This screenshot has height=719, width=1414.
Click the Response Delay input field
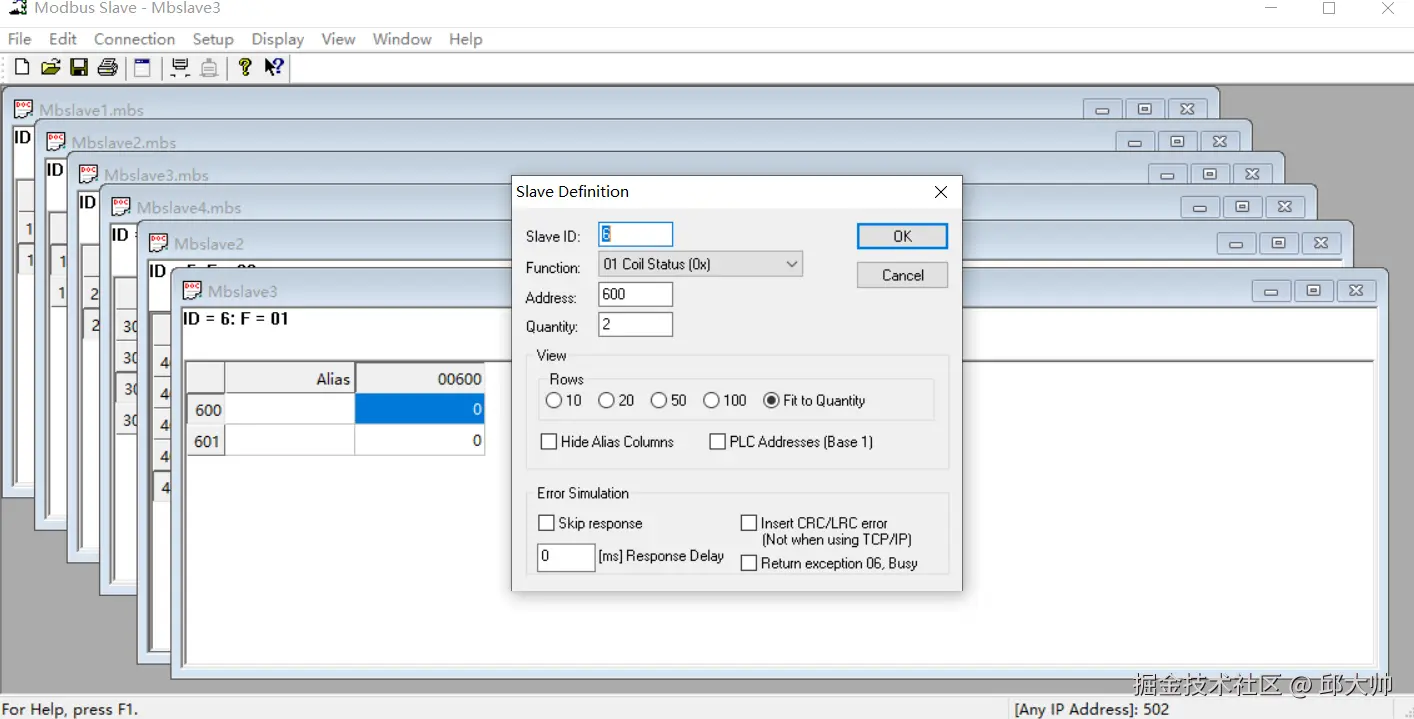click(566, 556)
